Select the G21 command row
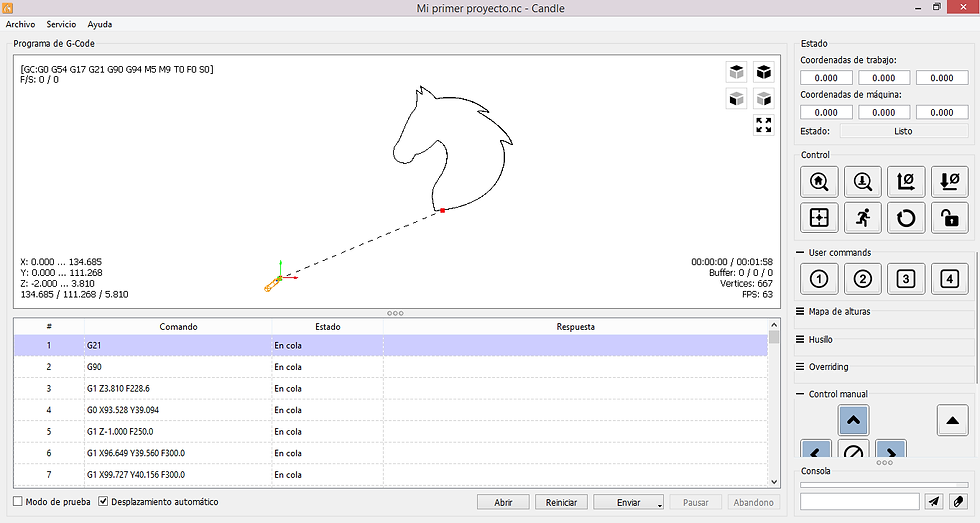This screenshot has width=980, height=523. pos(391,346)
